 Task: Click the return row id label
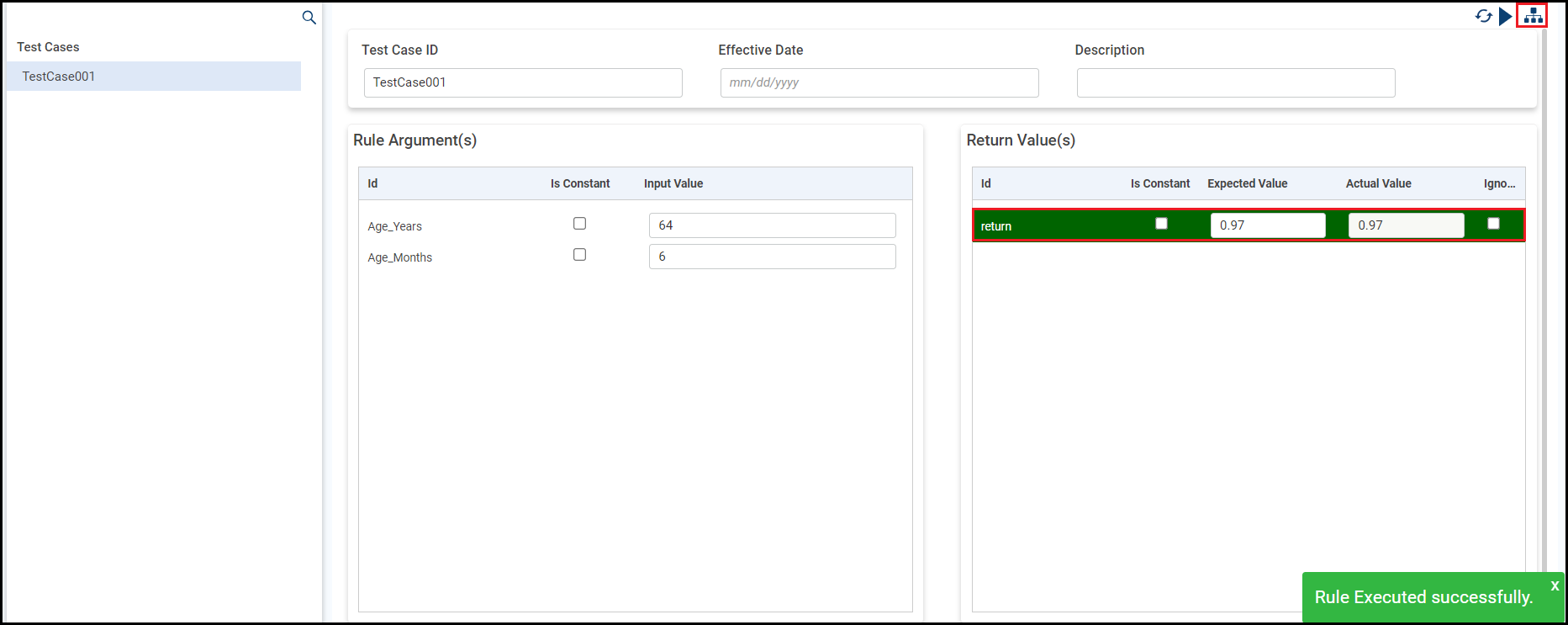click(996, 226)
